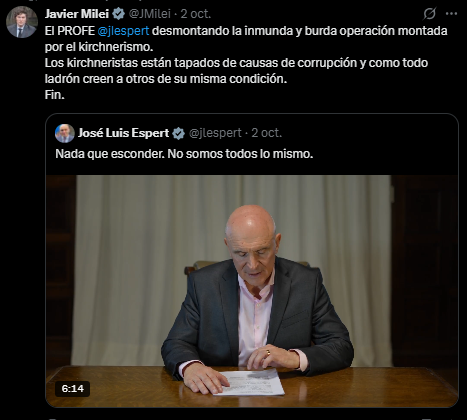Click the verified badge beside Javier Milei

pos(118,14)
